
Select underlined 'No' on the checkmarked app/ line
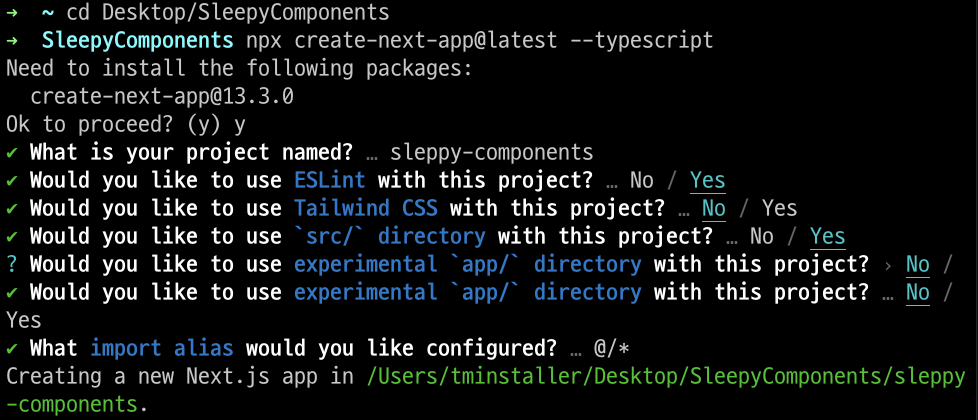(x=917, y=293)
